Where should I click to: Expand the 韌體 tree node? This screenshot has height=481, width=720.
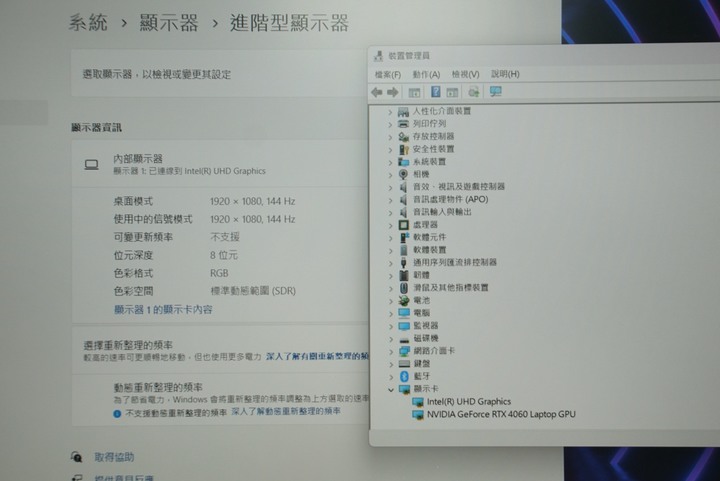coord(390,276)
